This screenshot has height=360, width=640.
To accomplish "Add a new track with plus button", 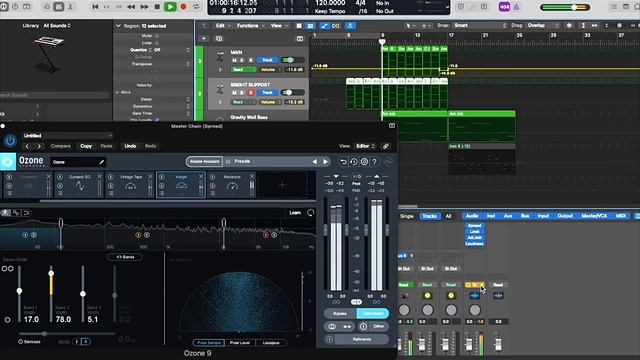I will (204, 38).
